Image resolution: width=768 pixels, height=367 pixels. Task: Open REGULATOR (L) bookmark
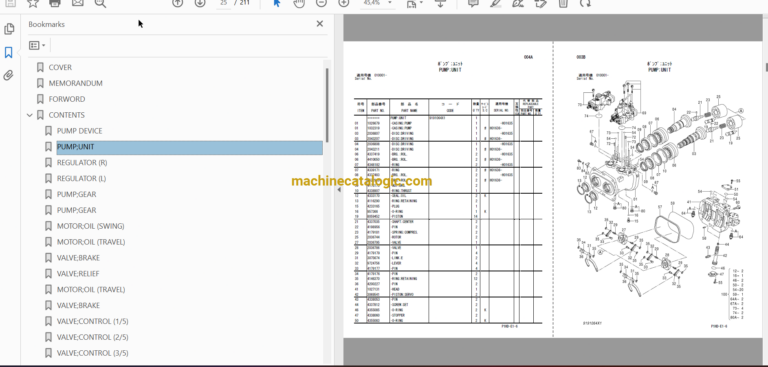81,178
